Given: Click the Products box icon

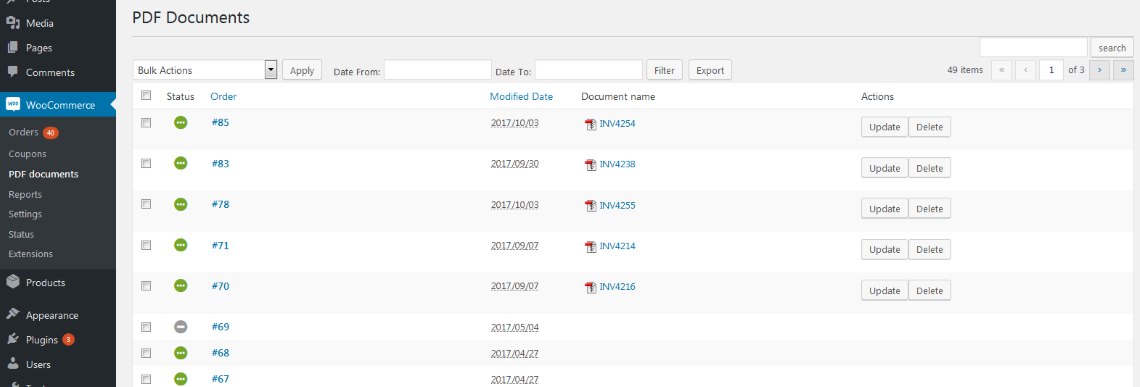Looking at the screenshot, I should [x=12, y=282].
